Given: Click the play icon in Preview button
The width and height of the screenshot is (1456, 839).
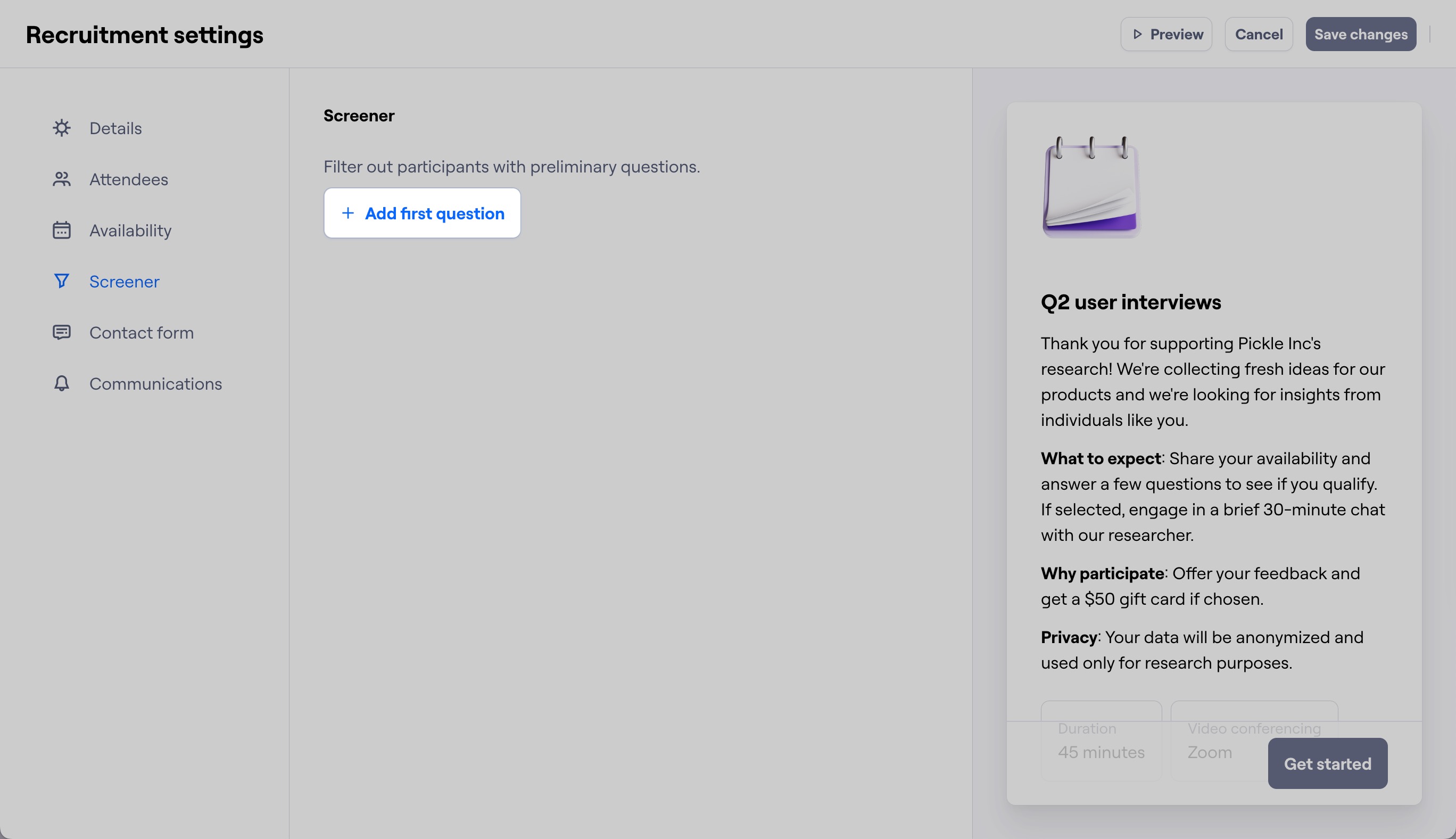Looking at the screenshot, I should coord(1138,35).
